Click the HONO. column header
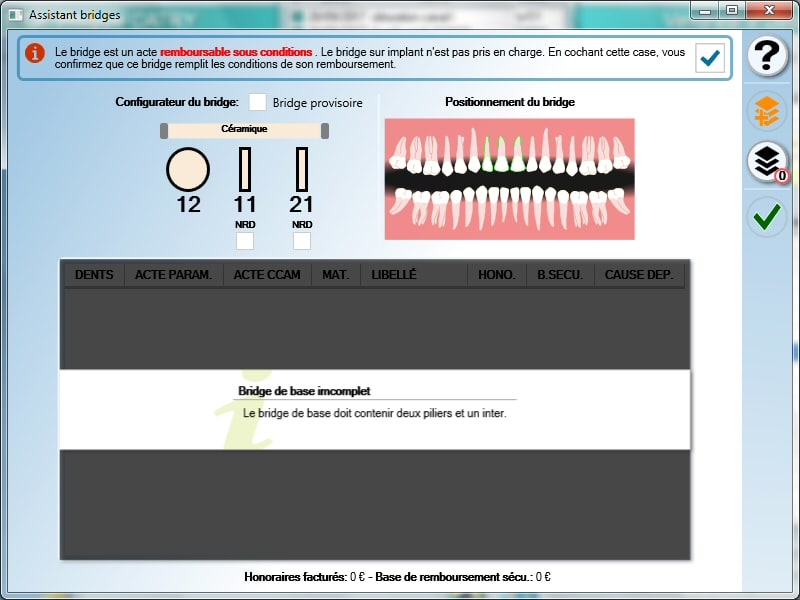 point(497,275)
